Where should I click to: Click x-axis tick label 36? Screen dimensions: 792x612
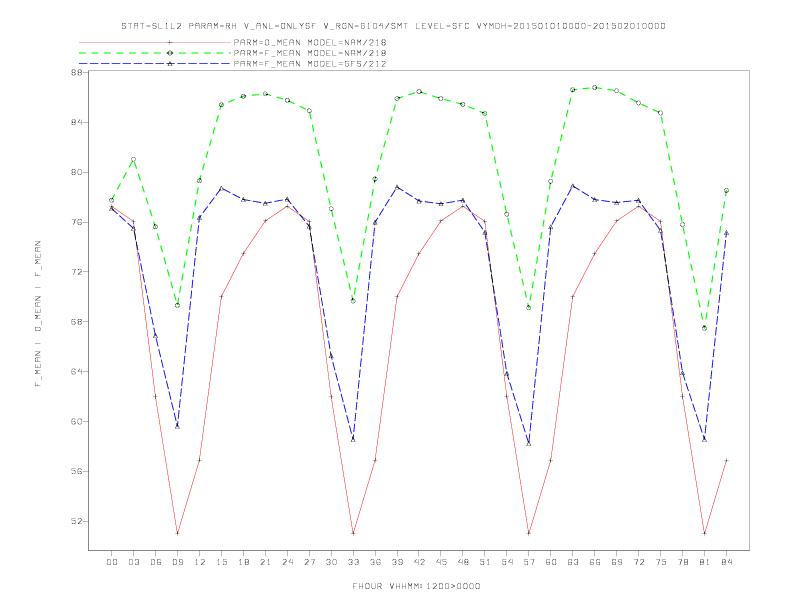[375, 562]
